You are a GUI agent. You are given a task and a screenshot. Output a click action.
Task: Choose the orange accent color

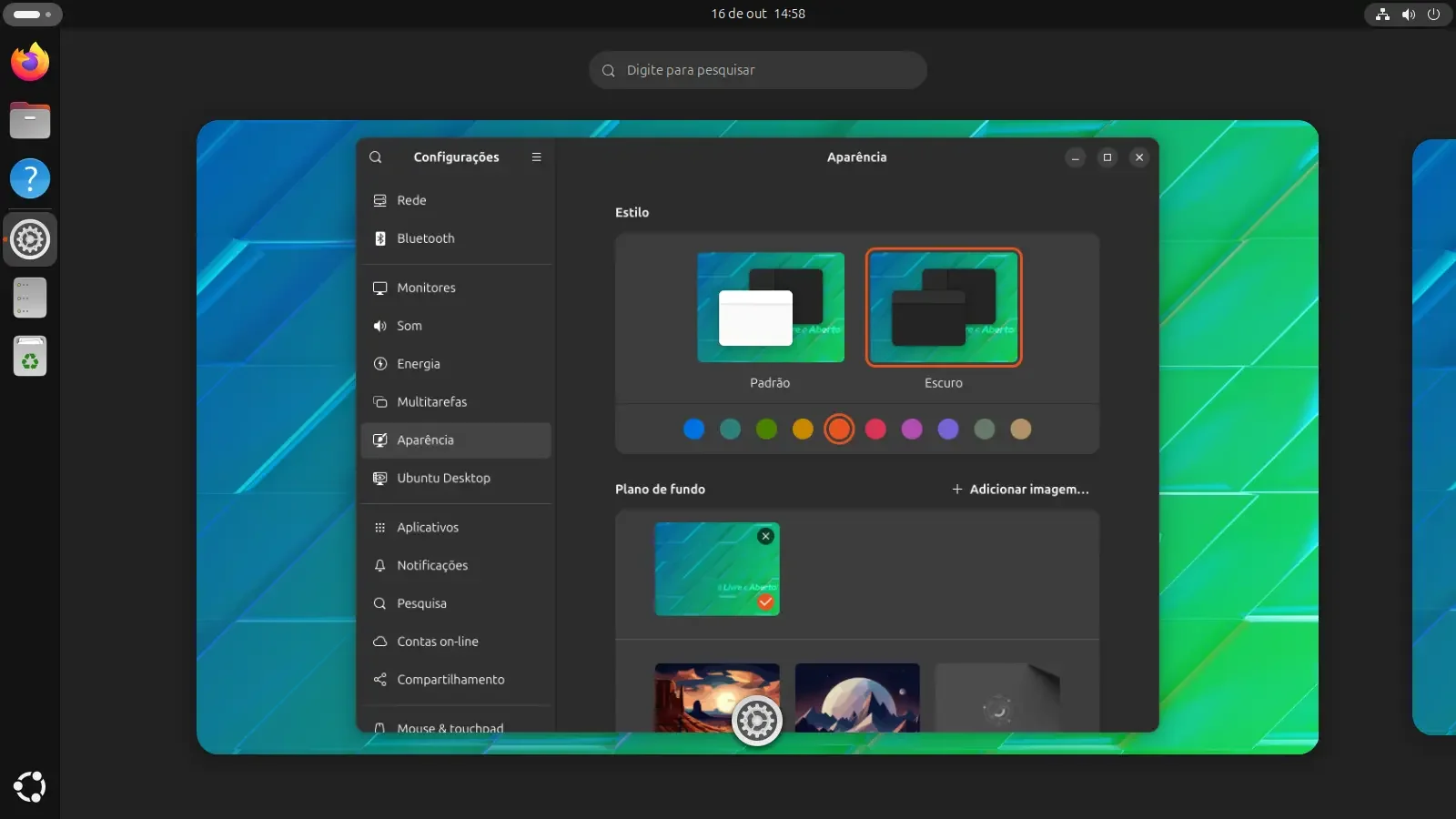tap(839, 430)
